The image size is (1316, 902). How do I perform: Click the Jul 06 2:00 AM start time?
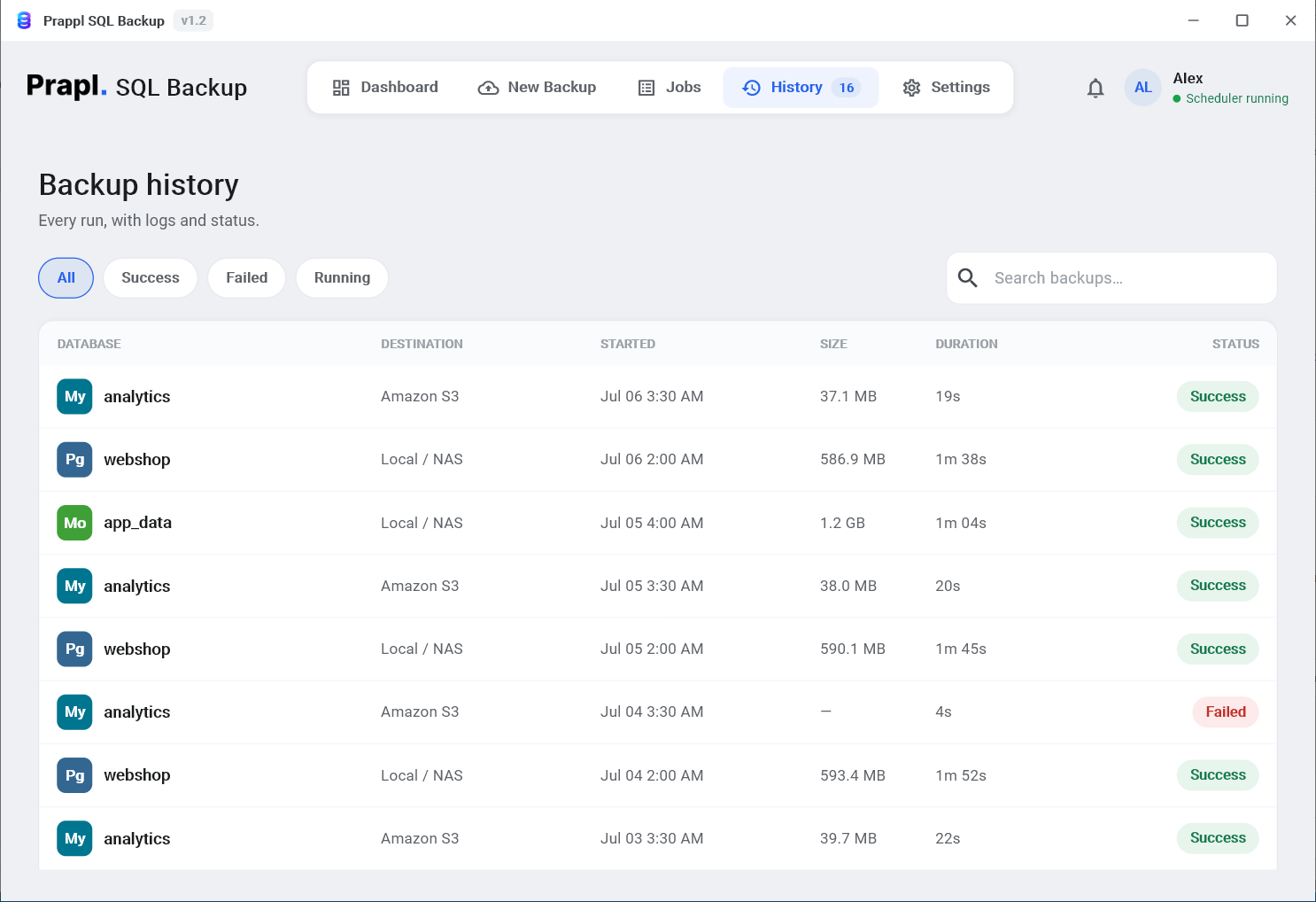tap(652, 459)
